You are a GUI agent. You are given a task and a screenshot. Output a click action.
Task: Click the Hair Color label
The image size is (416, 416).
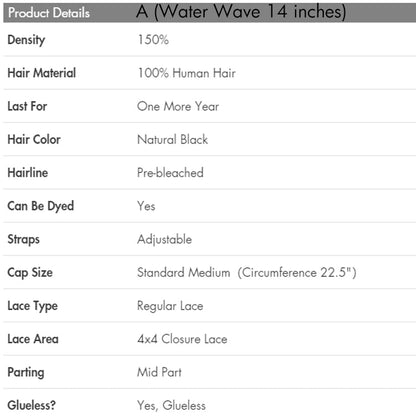coord(34,139)
